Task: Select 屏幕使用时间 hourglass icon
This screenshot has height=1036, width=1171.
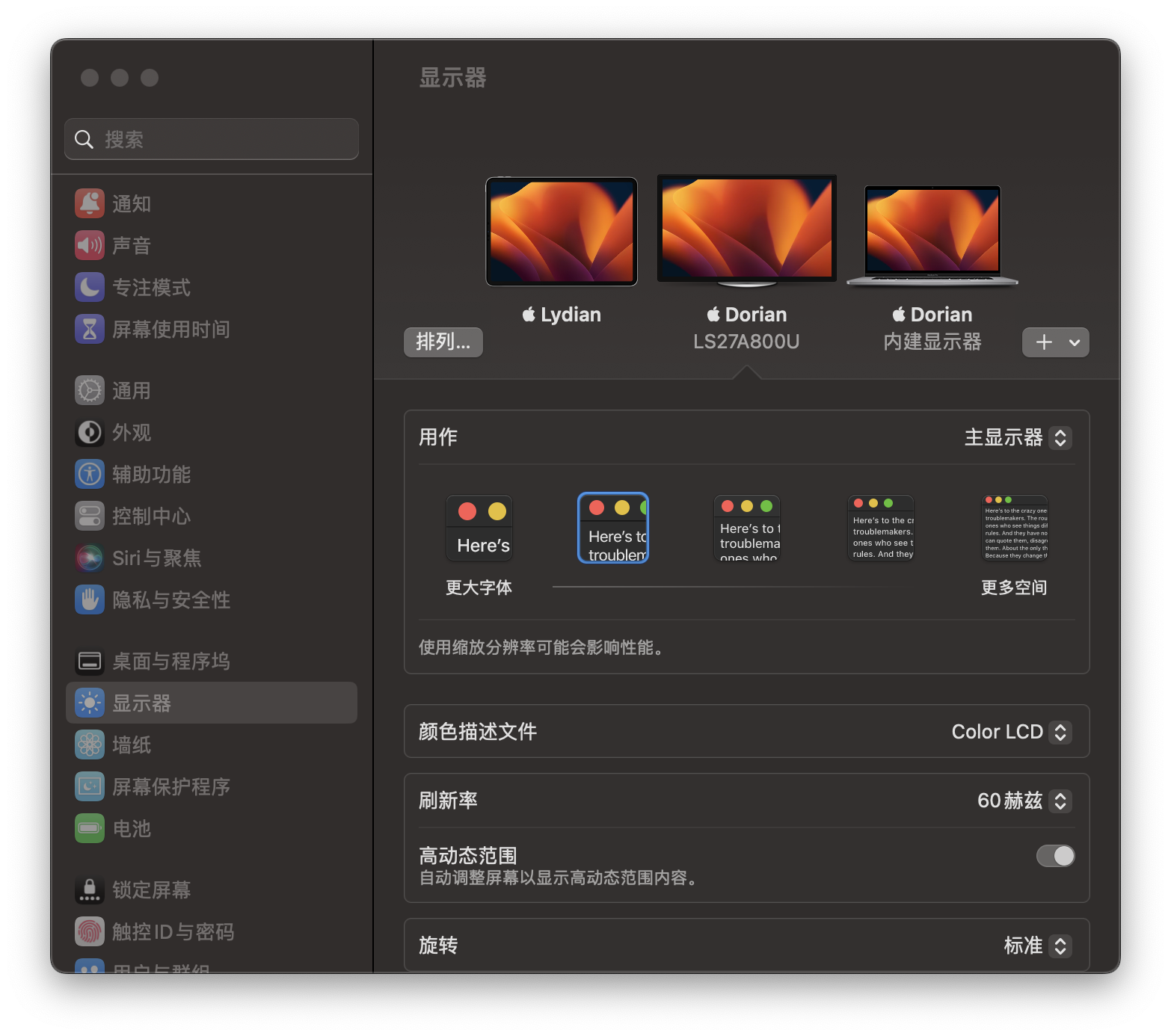Action: point(90,329)
